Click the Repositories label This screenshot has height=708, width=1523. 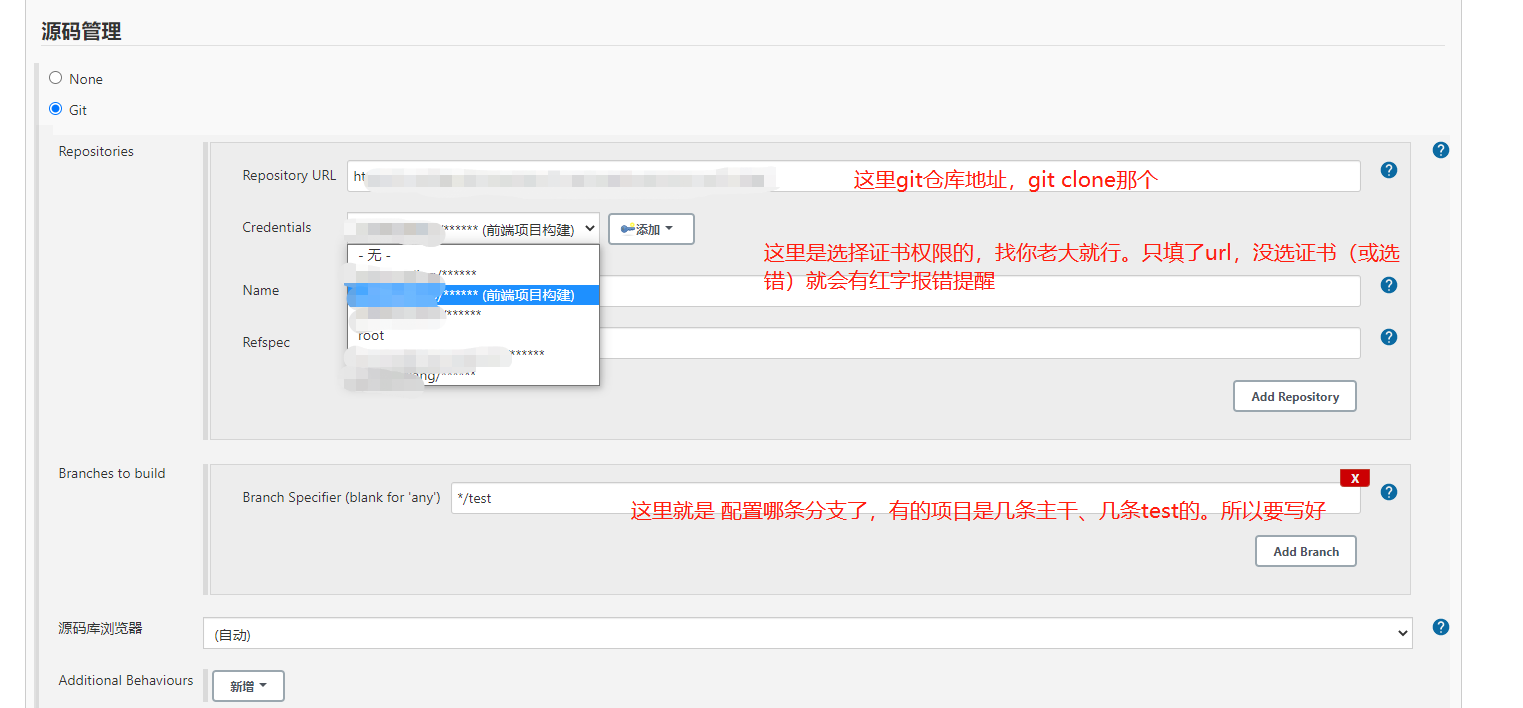(x=96, y=152)
